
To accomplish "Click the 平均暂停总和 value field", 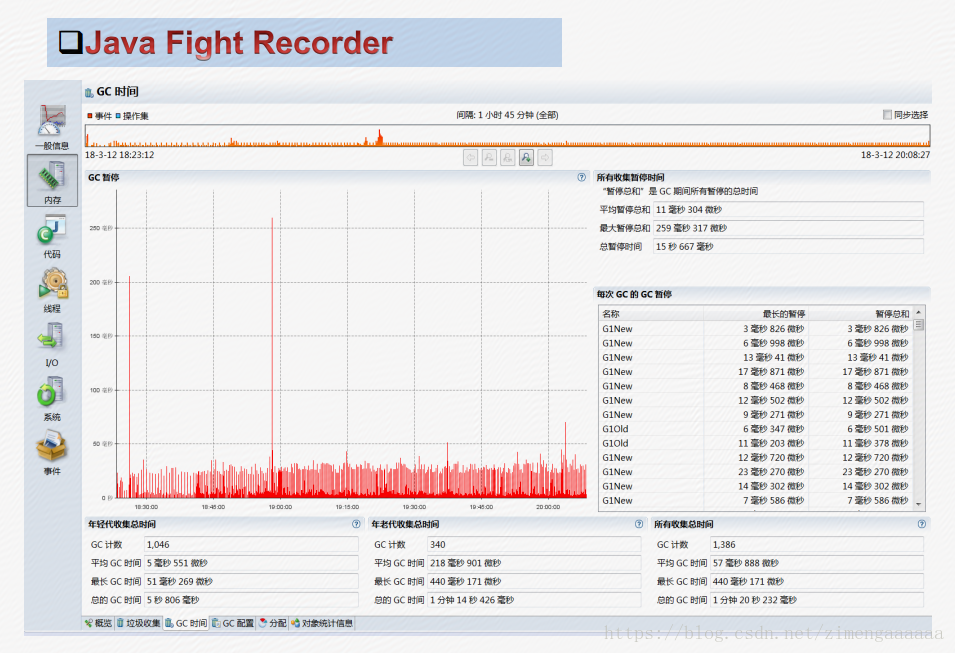I will tap(788, 210).
